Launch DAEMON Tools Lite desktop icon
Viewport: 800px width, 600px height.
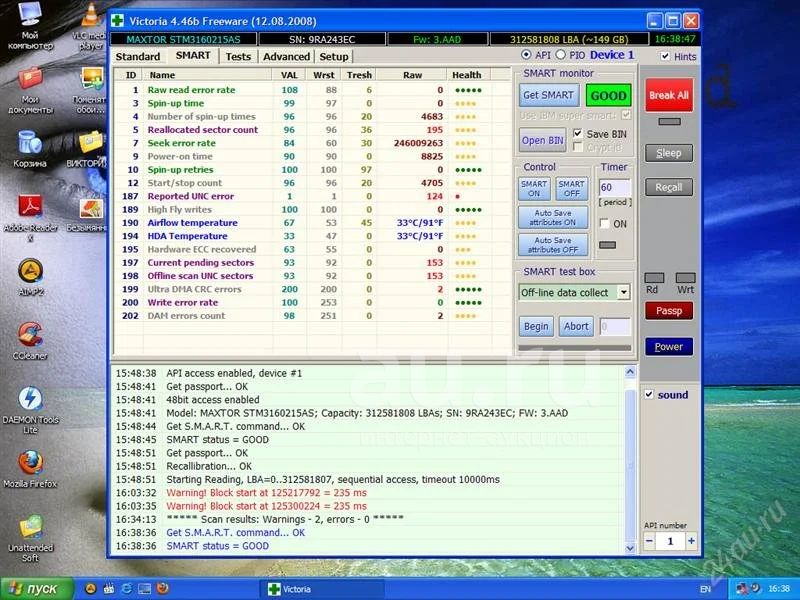30,410
